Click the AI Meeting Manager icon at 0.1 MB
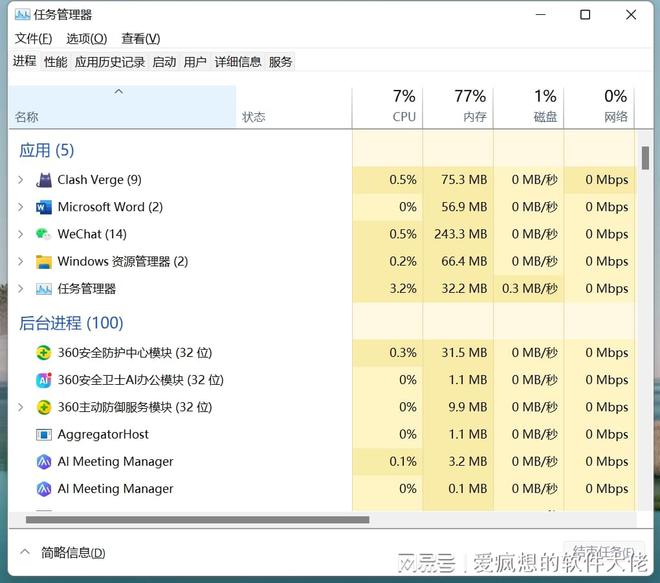Screen dimensions: 660x583 tap(44, 489)
